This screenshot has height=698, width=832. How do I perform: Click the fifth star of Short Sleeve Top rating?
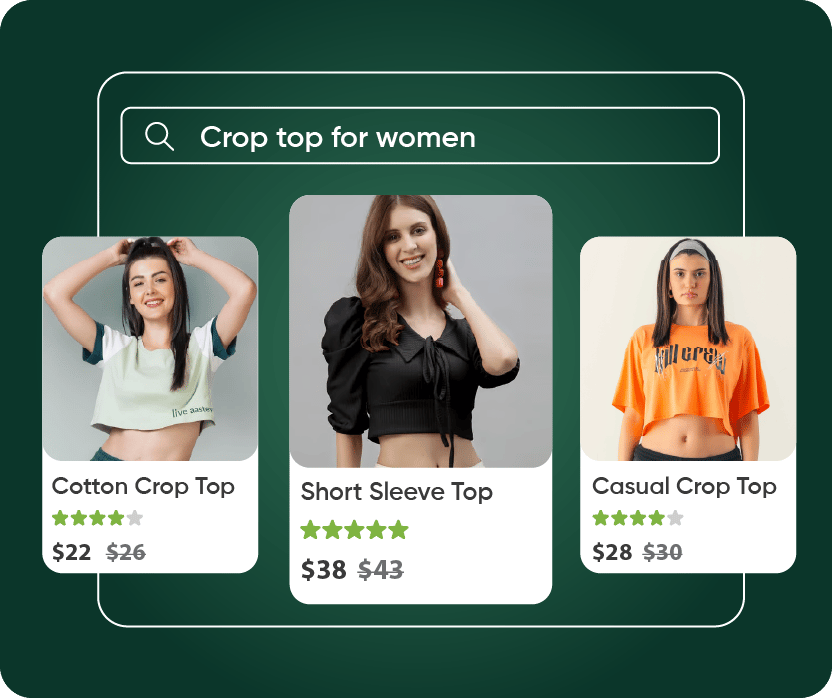point(398,530)
